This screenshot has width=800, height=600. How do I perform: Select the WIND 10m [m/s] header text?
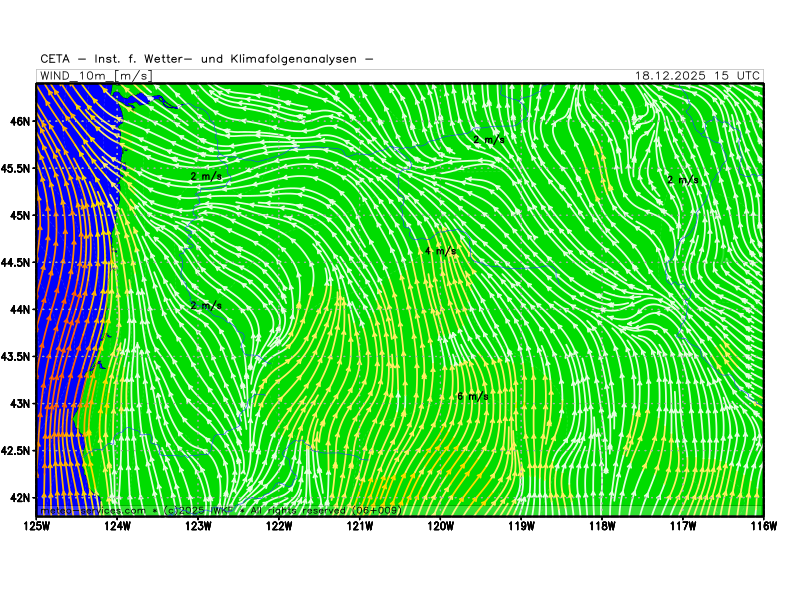tap(95, 76)
